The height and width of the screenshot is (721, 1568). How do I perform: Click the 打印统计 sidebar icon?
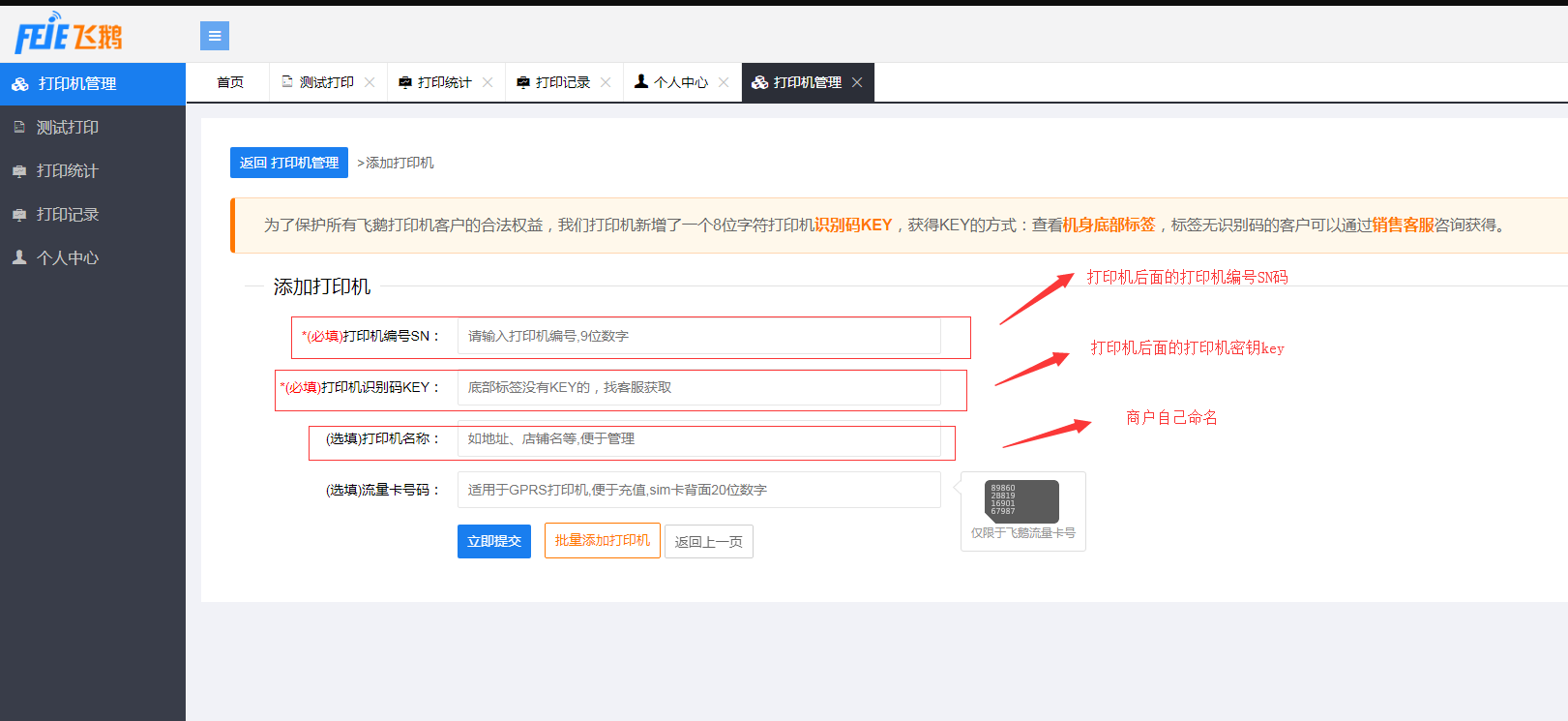tap(19, 171)
